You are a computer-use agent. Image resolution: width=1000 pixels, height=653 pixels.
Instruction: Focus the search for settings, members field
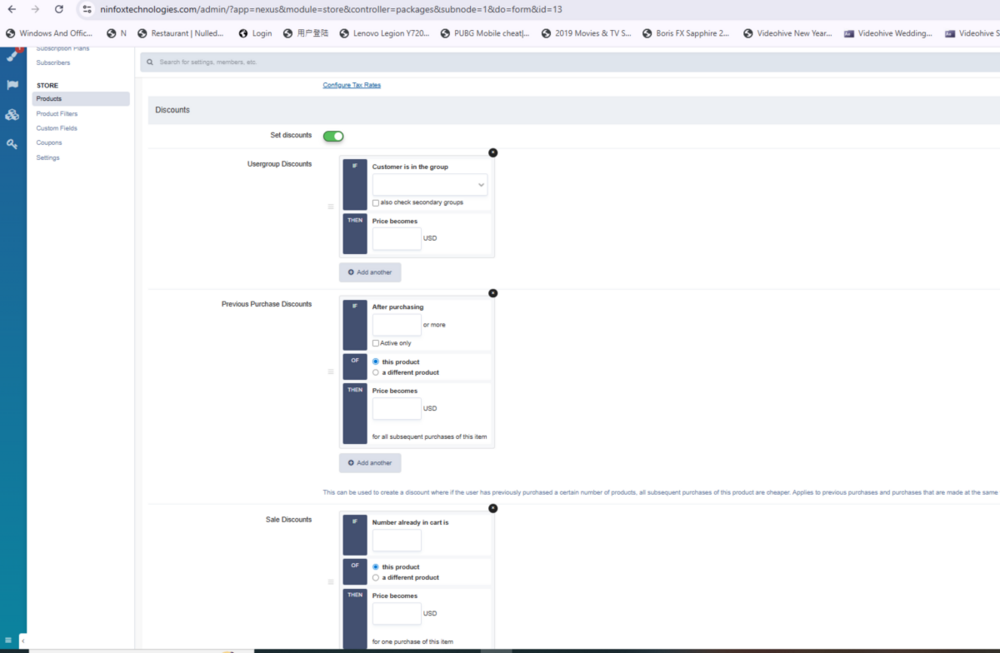click(x=570, y=62)
